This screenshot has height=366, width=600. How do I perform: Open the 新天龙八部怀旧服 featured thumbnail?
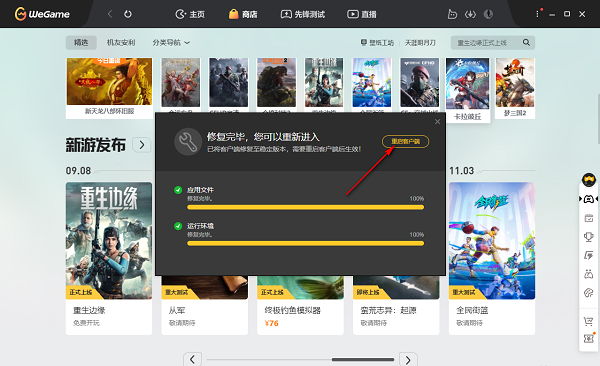coord(109,88)
